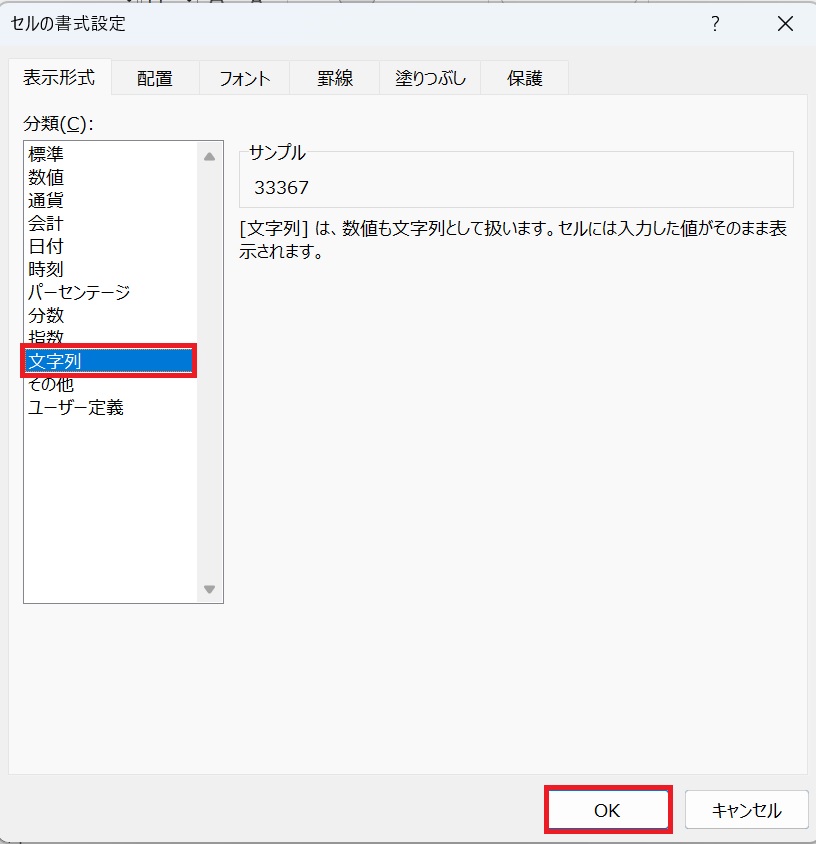Select 指数 category
This screenshot has width=816, height=844.
click(111, 337)
